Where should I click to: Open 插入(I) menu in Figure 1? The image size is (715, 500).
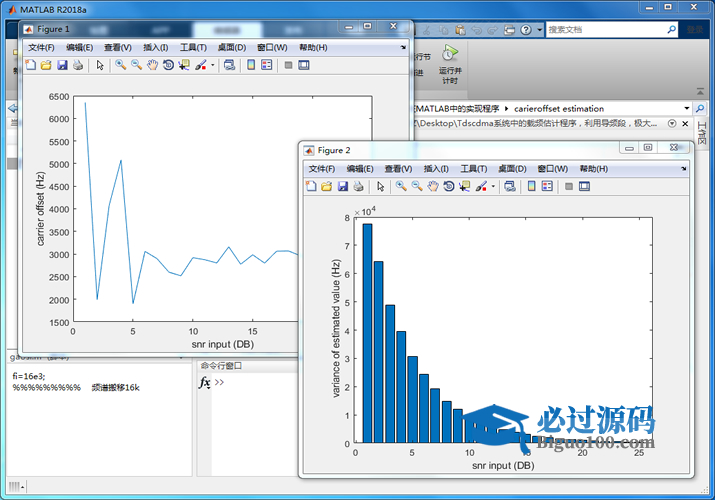pos(155,47)
